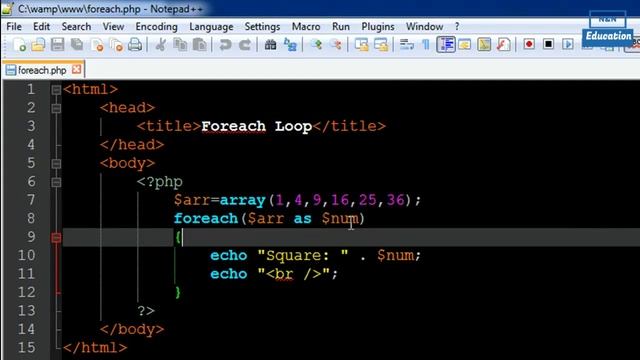640x360 pixels.
Task: Collapse the php fold marker on line 6
Action: (56, 182)
